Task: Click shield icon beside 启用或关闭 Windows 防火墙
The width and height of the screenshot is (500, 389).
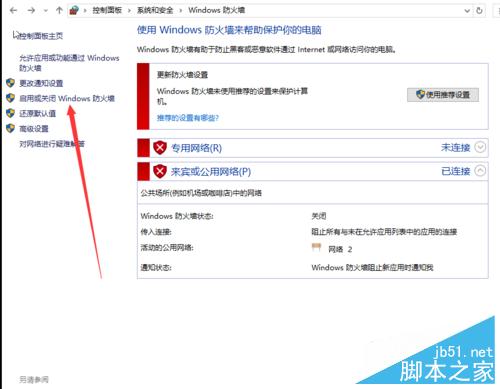Action: tap(11, 98)
